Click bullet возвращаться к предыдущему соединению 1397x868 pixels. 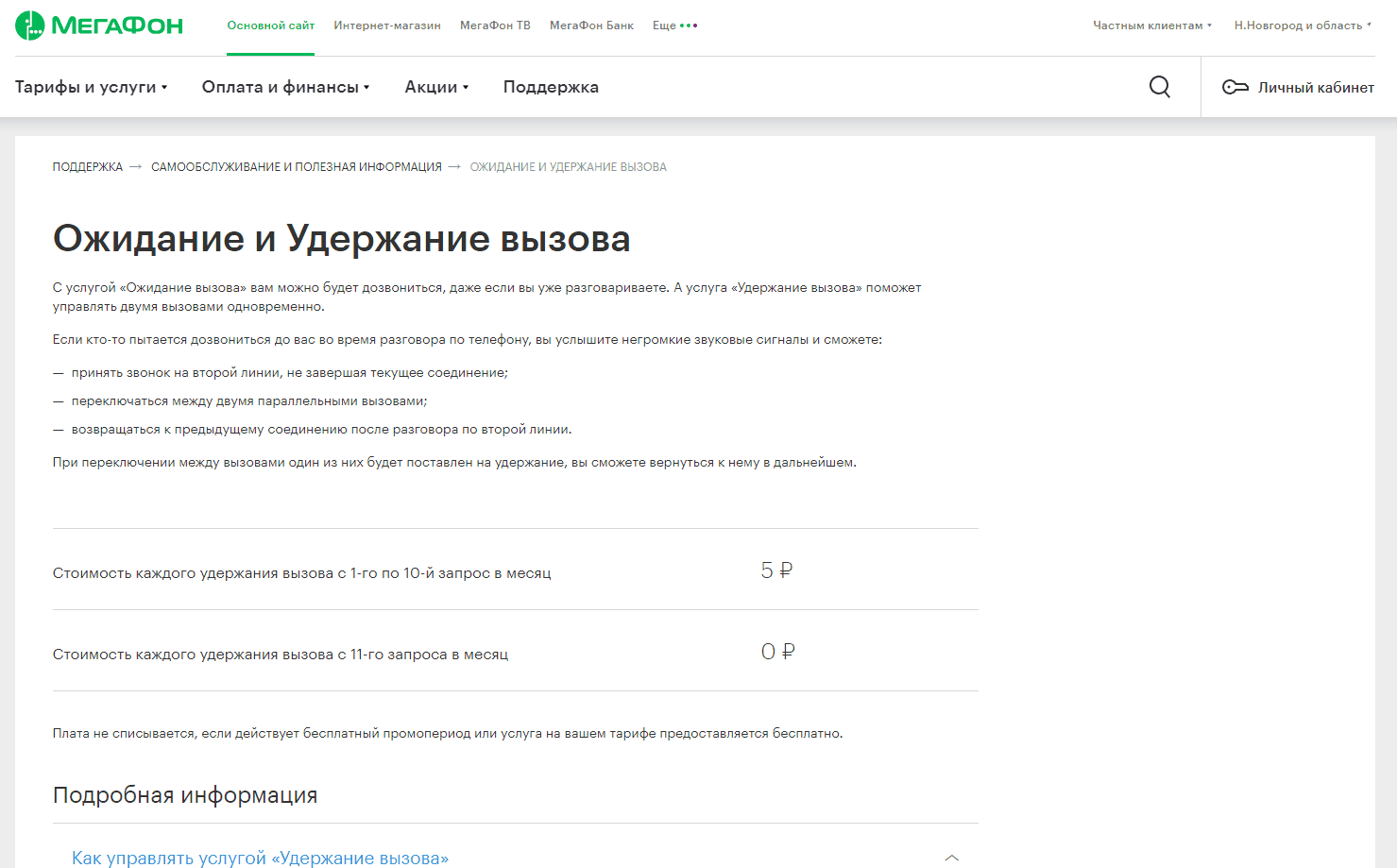(x=322, y=430)
